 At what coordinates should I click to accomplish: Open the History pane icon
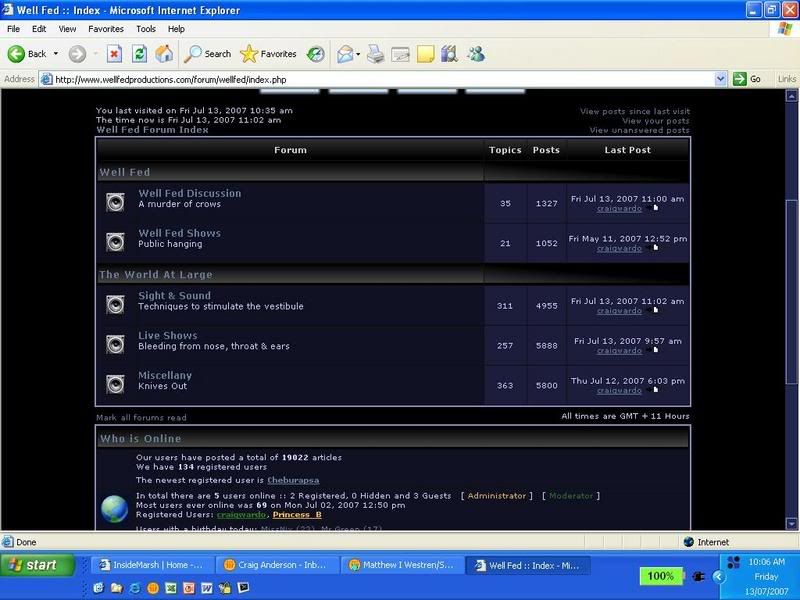[x=316, y=54]
